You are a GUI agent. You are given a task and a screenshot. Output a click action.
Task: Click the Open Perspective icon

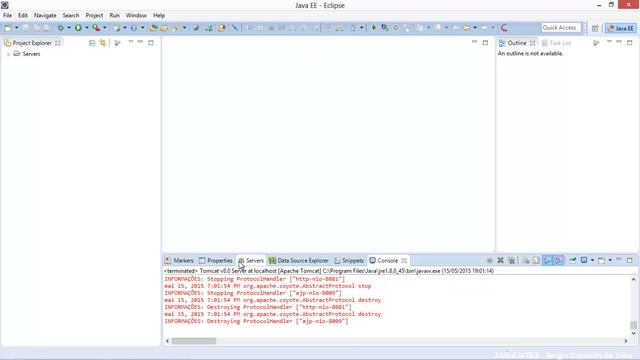click(595, 28)
